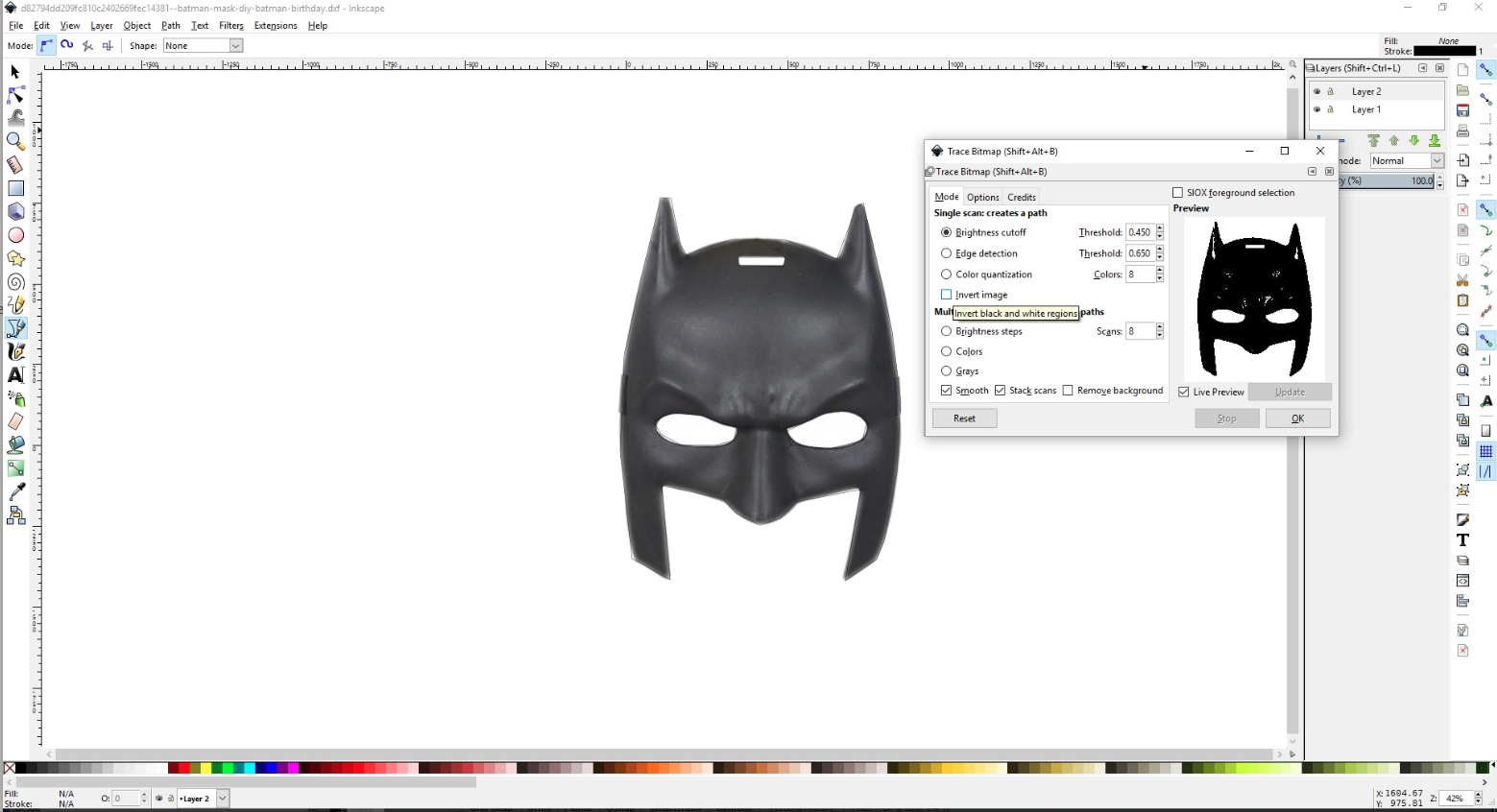Viewport: 1497px width, 812px height.
Task: Enable the Invert image checkbox
Action: 947,295
